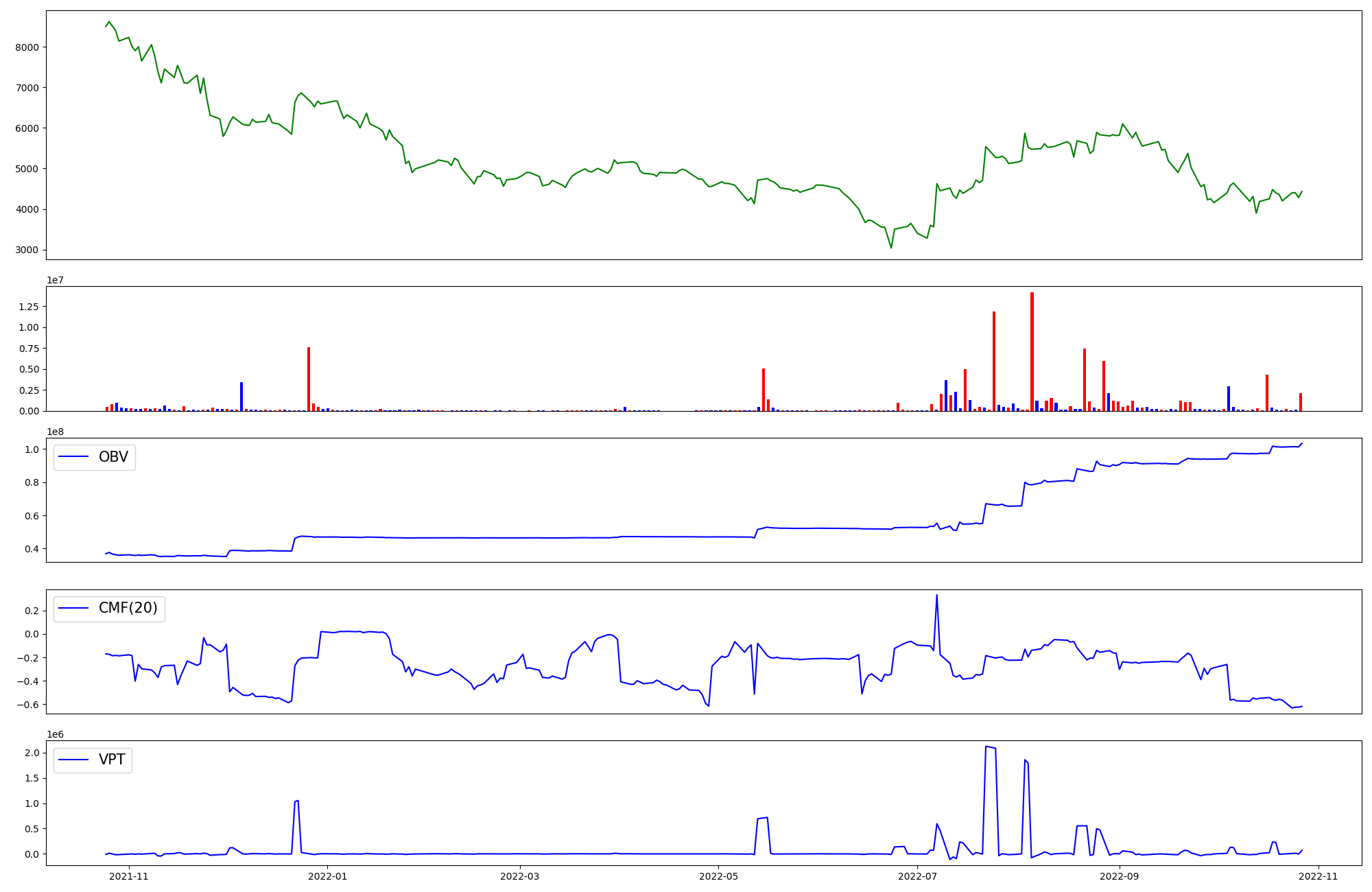
Task: Click the 2021-11 x-axis date label
Action: (x=129, y=876)
